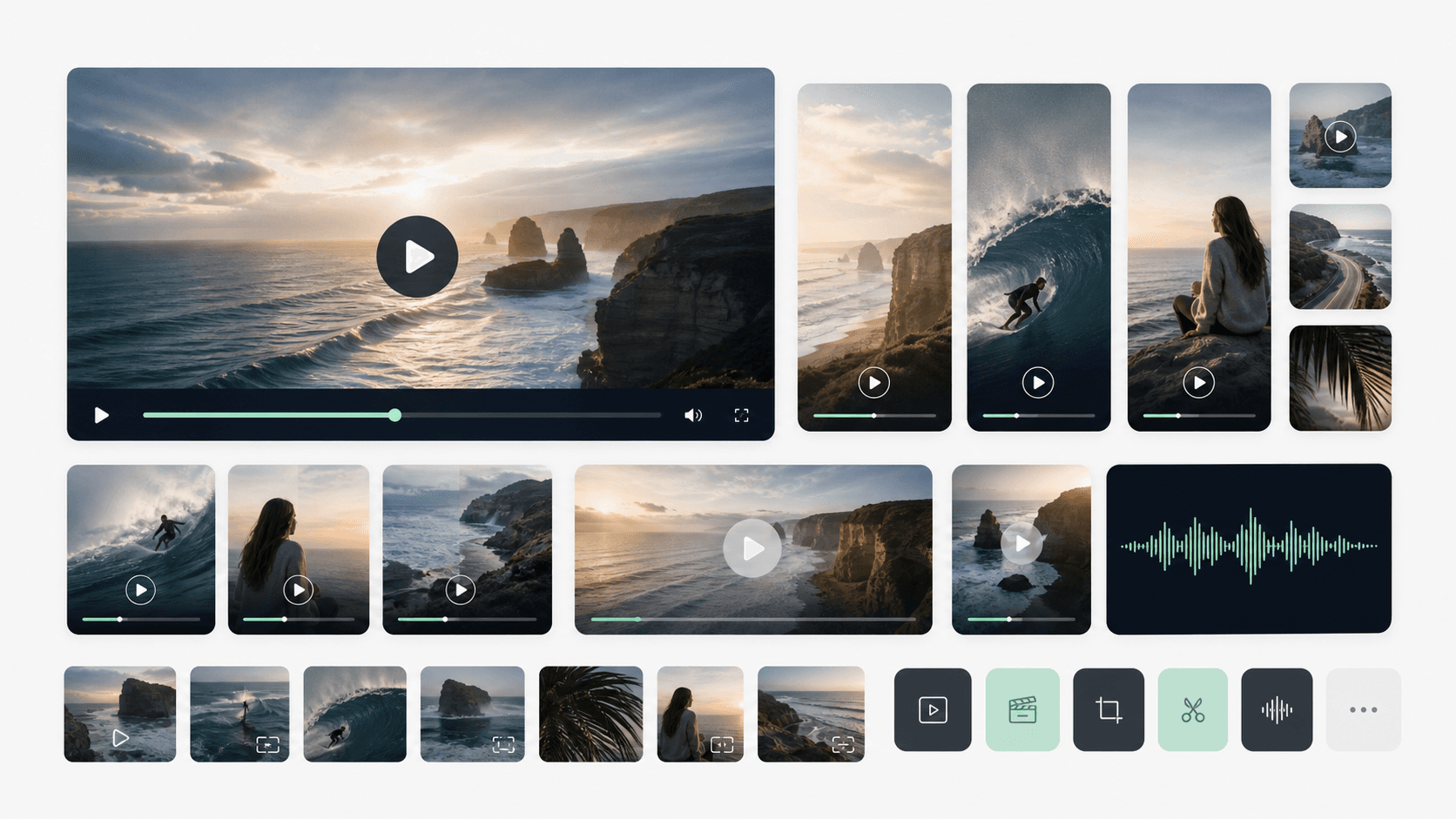Select the filmstrip palm leaf thumbnail

point(590,714)
